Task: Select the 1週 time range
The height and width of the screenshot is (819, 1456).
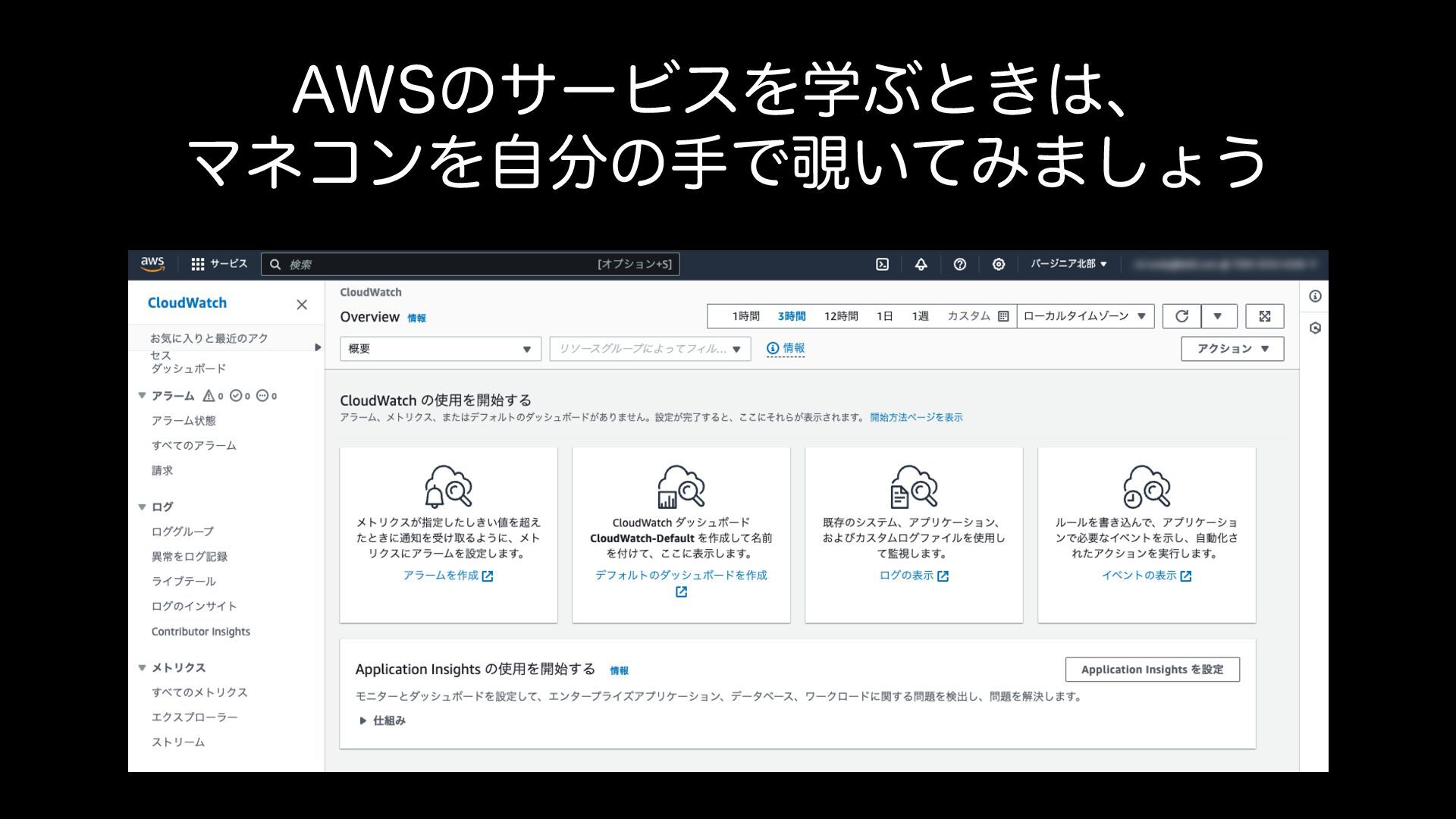Action: click(x=920, y=316)
